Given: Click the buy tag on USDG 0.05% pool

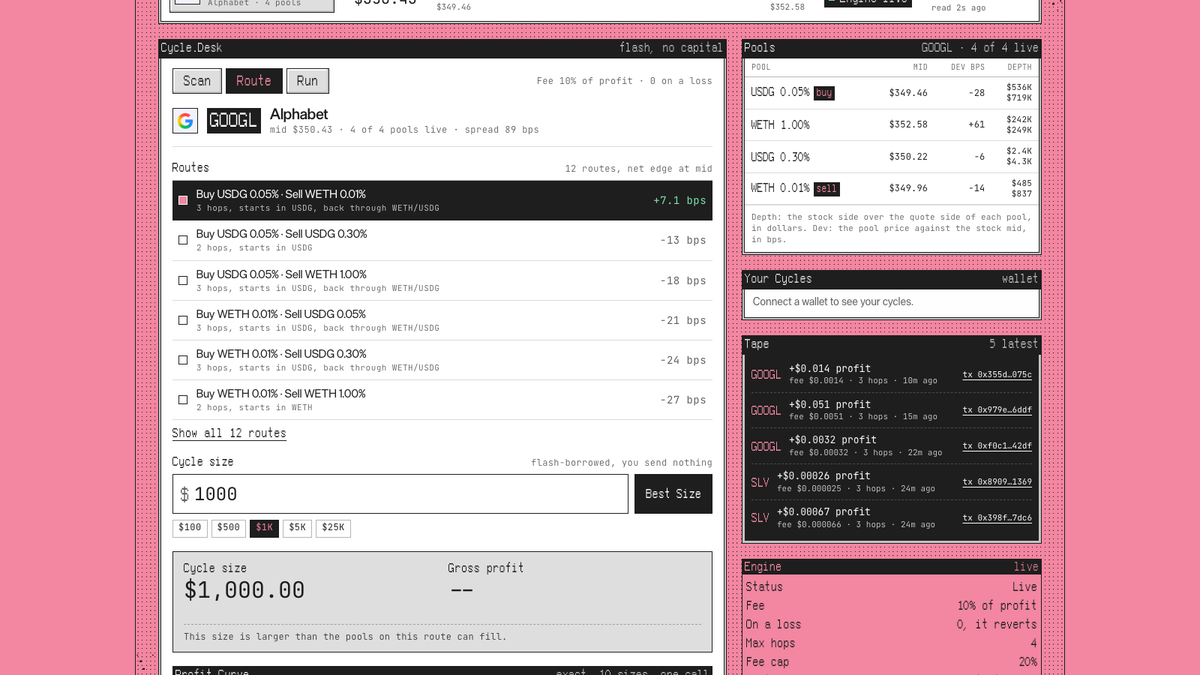Looking at the screenshot, I should 824,93.
